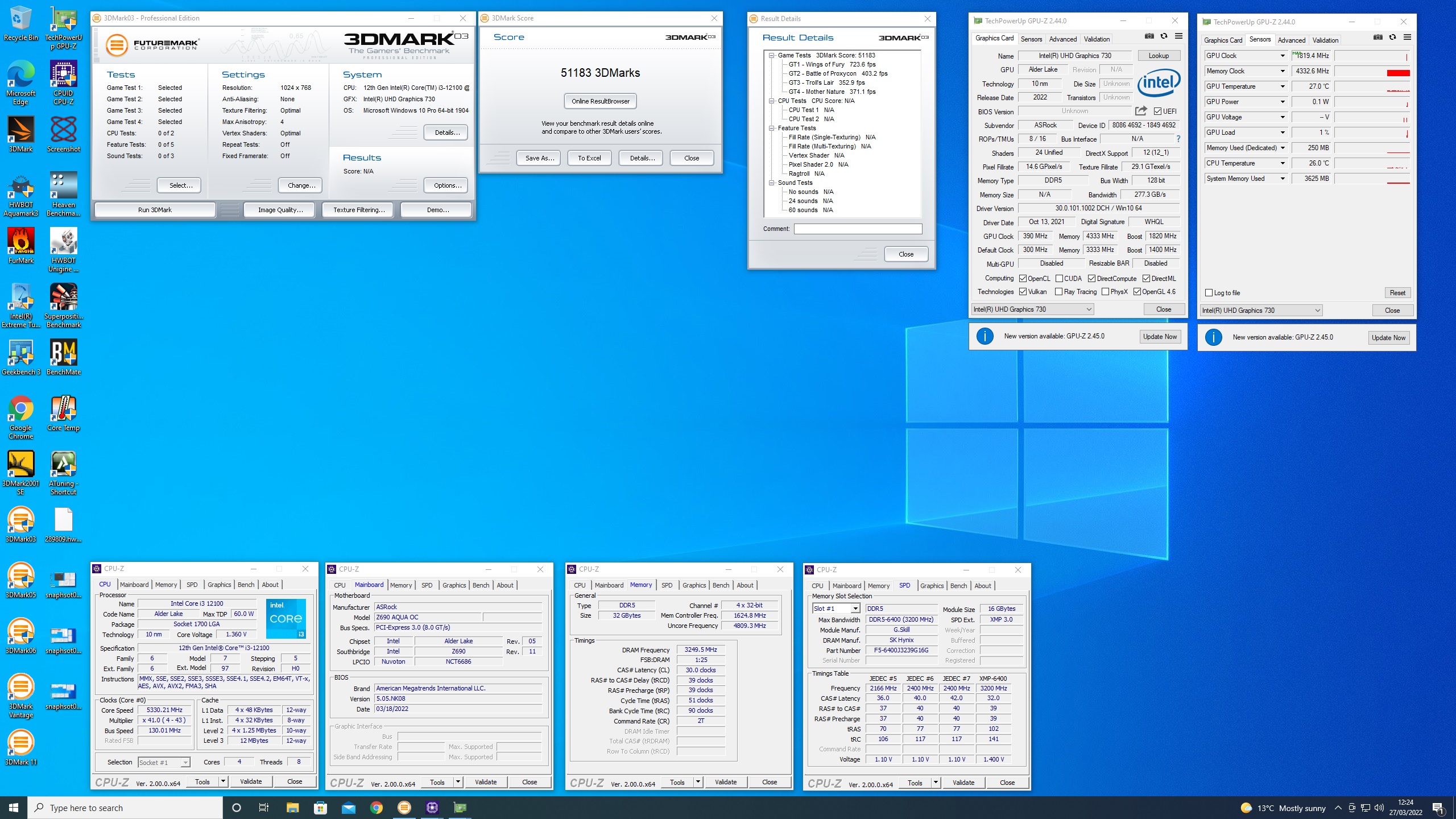Open 3DMark Vantage desktop icon

pos(20,696)
